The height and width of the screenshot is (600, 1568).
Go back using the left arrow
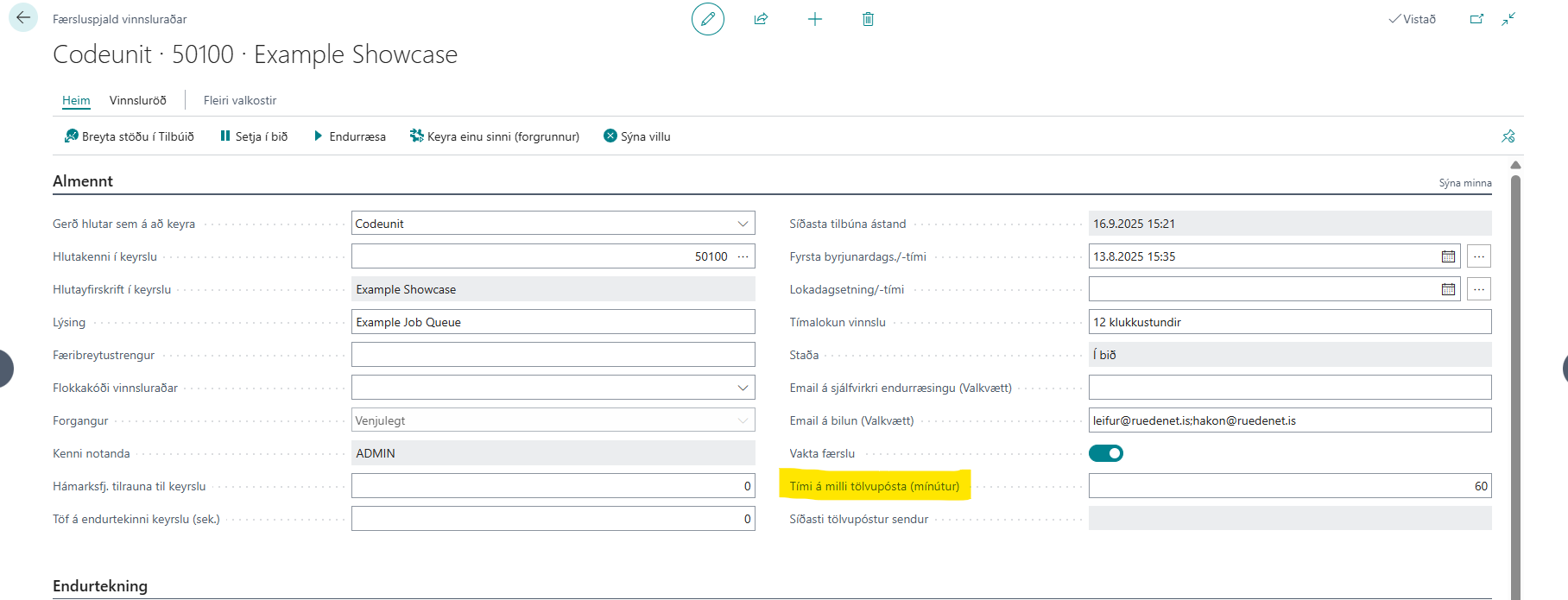(23, 18)
